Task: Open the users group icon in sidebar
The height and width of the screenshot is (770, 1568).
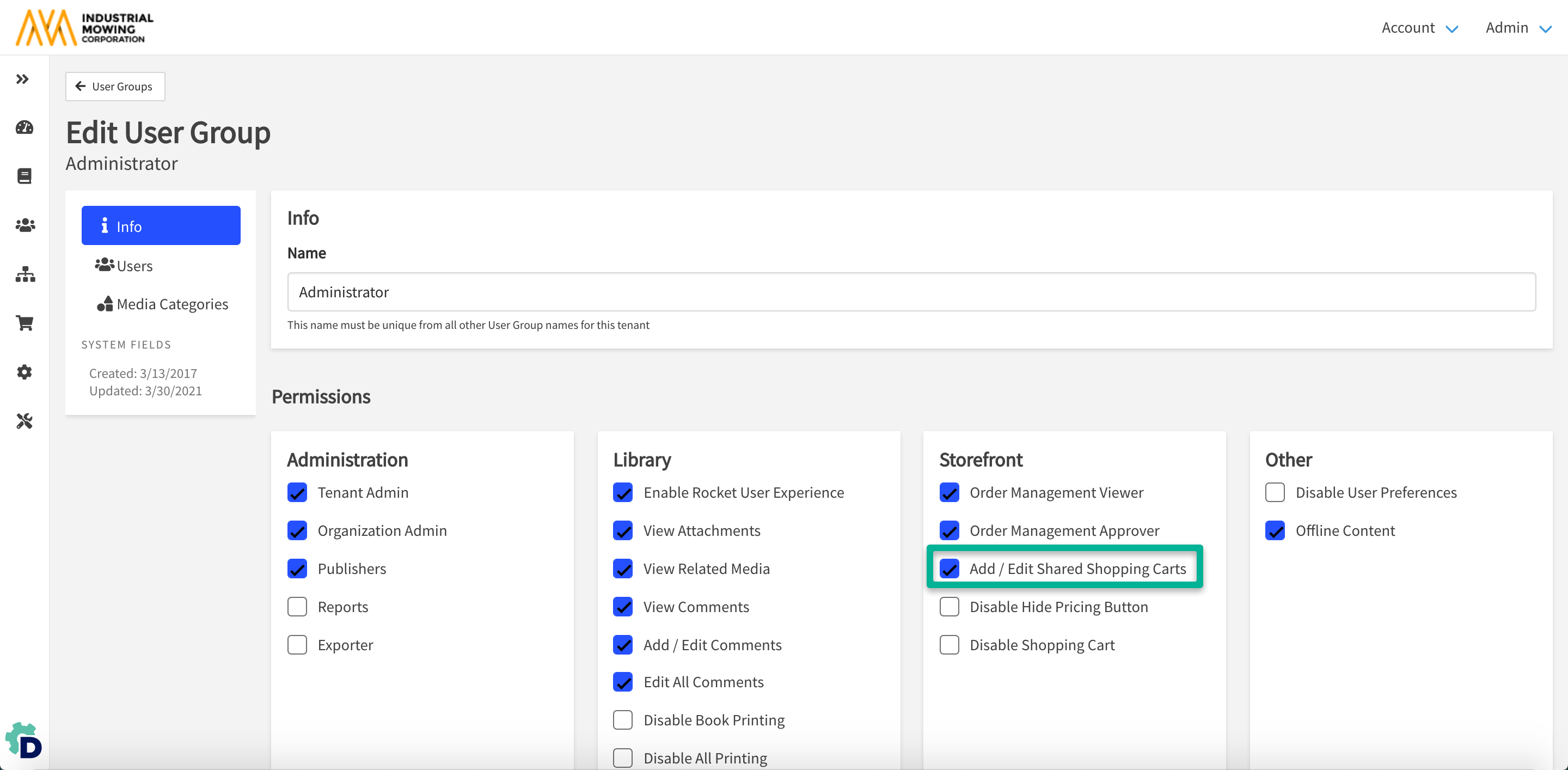Action: pos(24,225)
